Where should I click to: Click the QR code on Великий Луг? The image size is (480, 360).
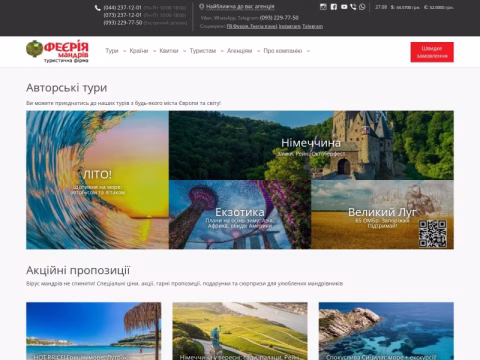(x=433, y=234)
